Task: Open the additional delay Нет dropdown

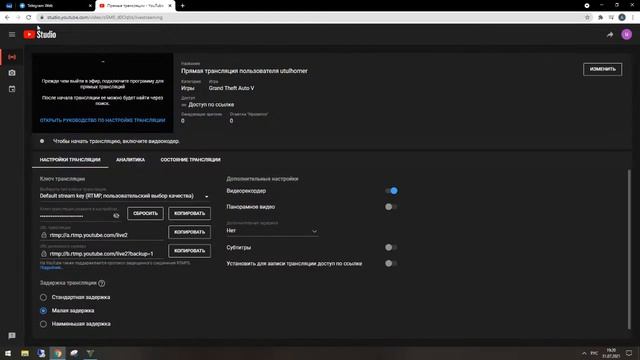Action: (272, 231)
